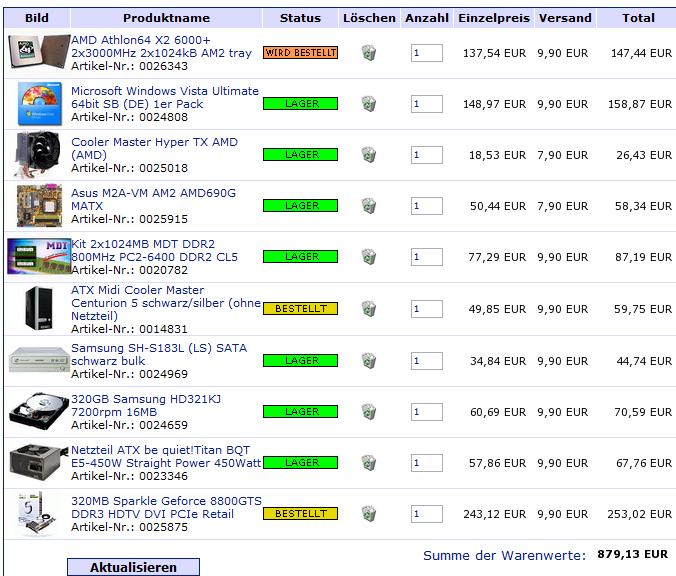Remove Windows Vista Ultimate from cart via trash icon
The height and width of the screenshot is (576, 676).
369,104
